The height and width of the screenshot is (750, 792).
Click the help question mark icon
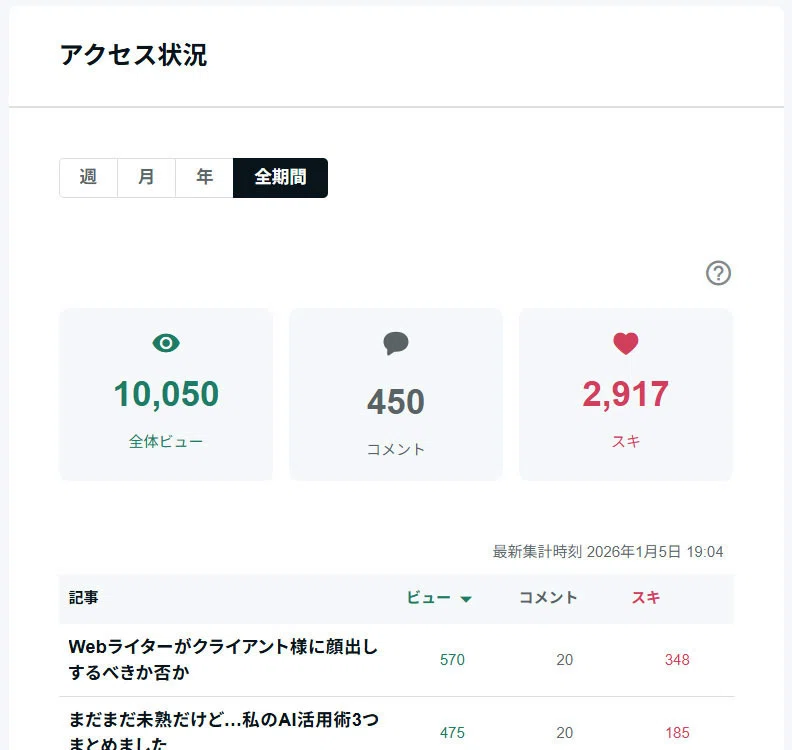(x=718, y=273)
